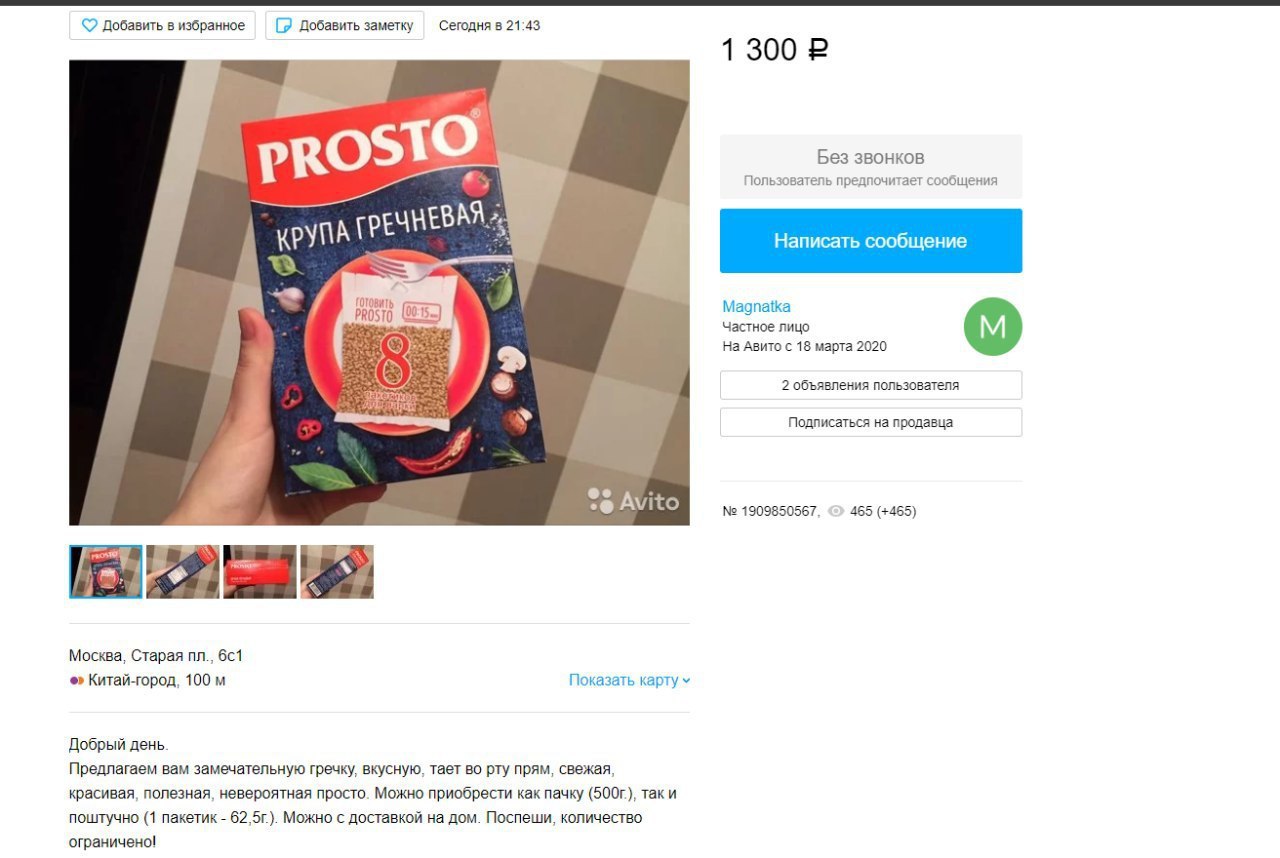Click the chevron next to Показать карту
Screen dimensions: 1280x858
pos(686,681)
